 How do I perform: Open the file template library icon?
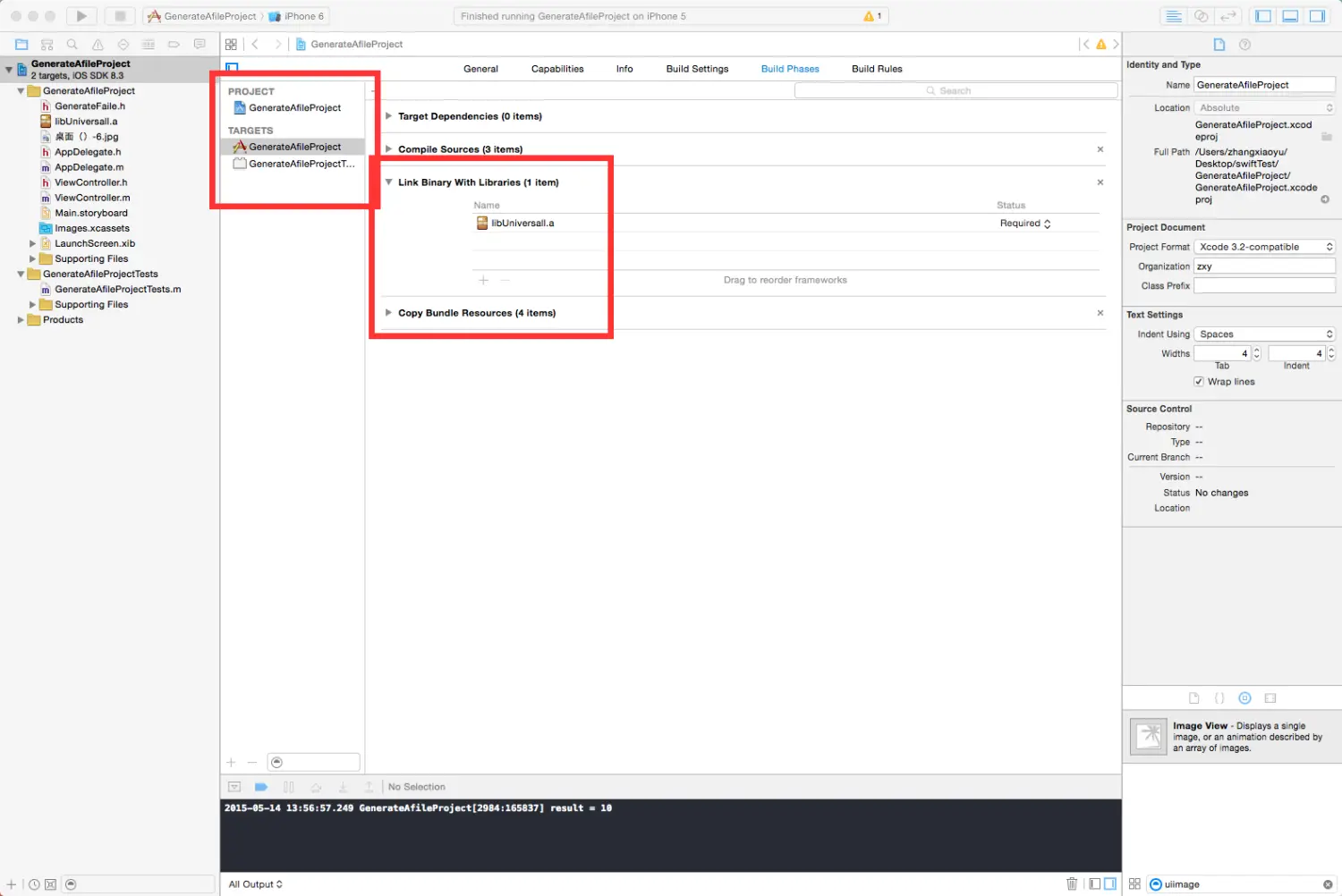[x=1193, y=698]
